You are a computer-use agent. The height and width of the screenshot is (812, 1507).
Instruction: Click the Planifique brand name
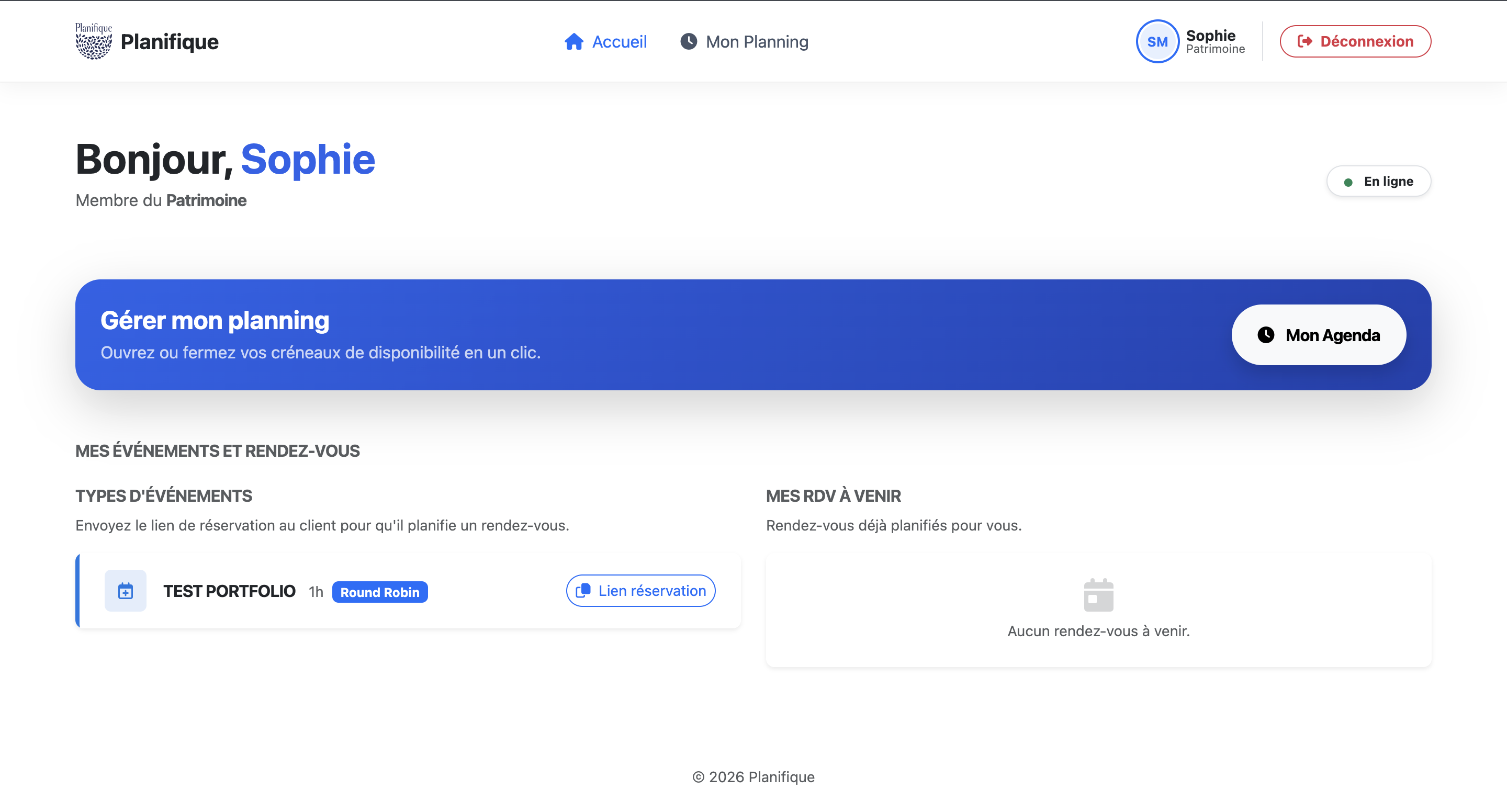(x=169, y=41)
